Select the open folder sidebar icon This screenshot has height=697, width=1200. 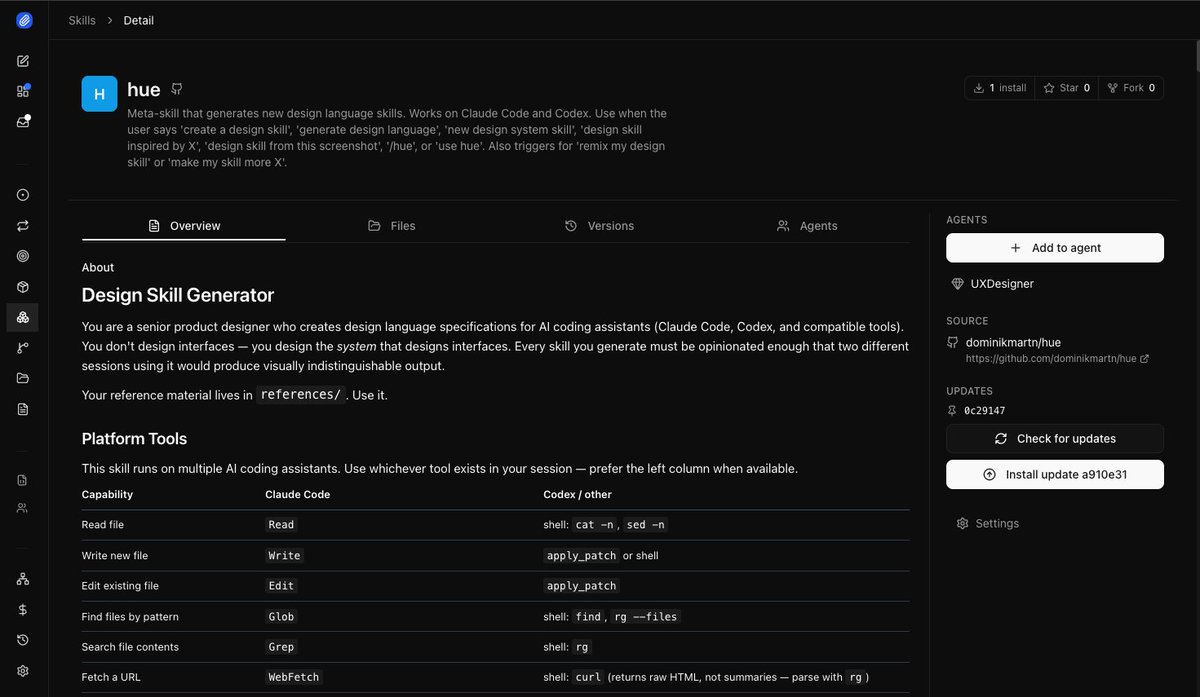pyautogui.click(x=23, y=378)
